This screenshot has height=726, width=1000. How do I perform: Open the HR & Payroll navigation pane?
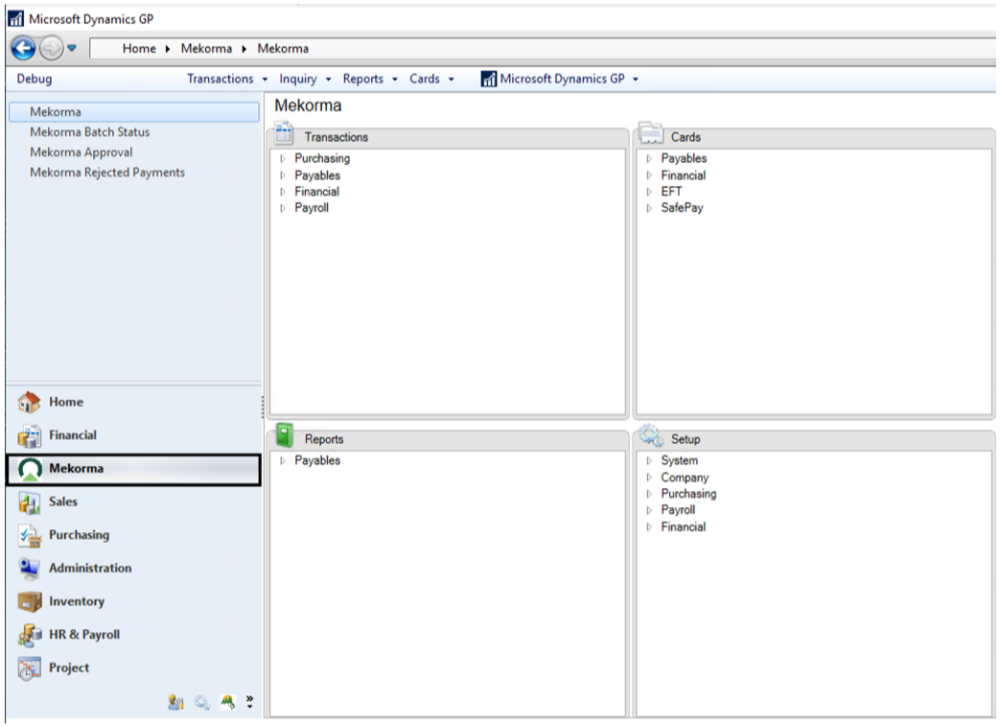tap(133, 635)
